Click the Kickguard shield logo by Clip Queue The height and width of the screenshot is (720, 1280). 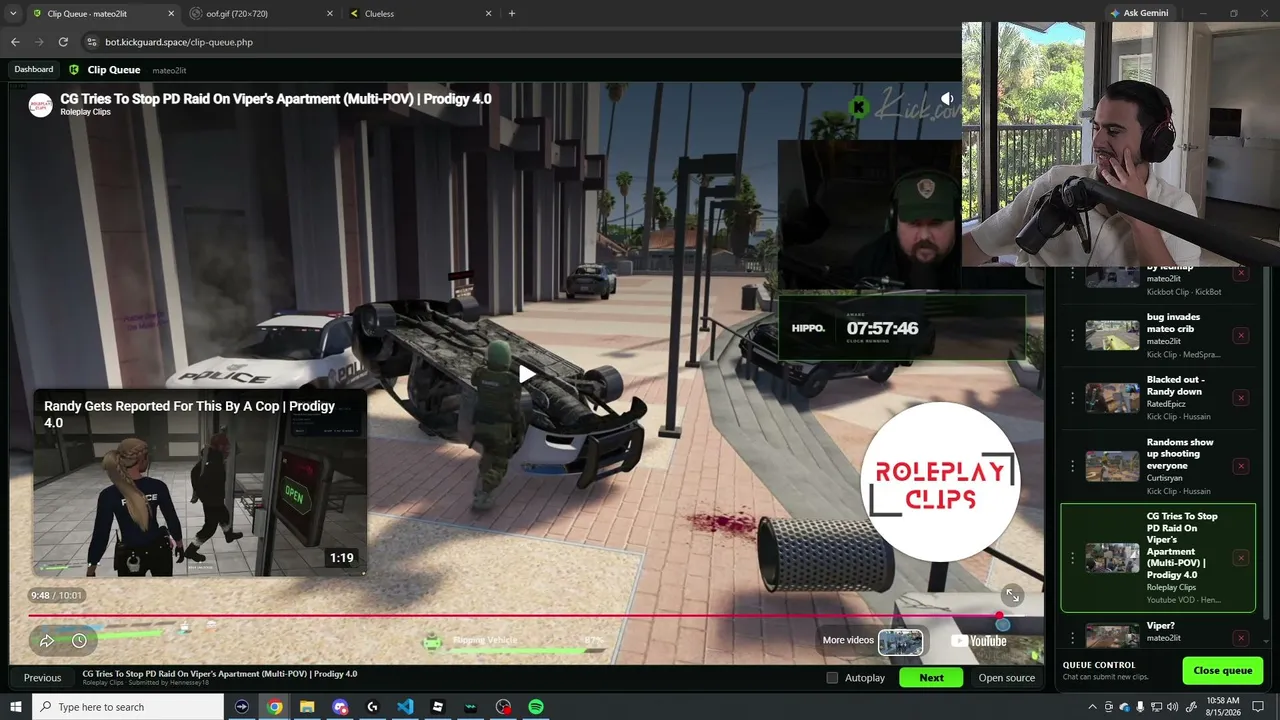74,70
